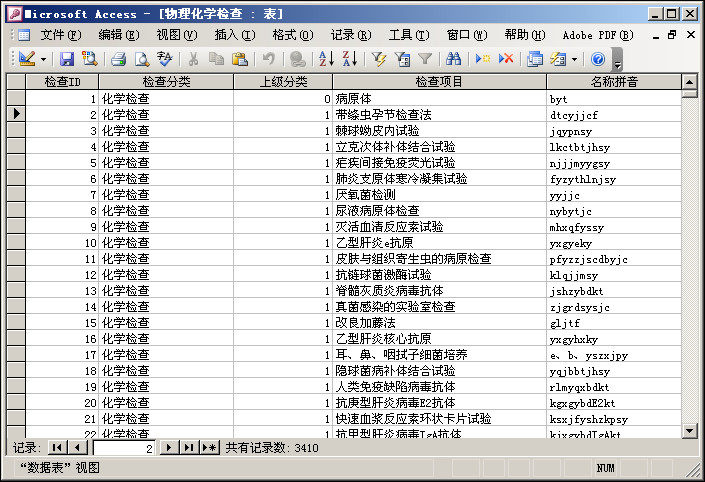The width and height of the screenshot is (705, 482).
Task: Click the Filter By Form icon
Action: [x=402, y=59]
